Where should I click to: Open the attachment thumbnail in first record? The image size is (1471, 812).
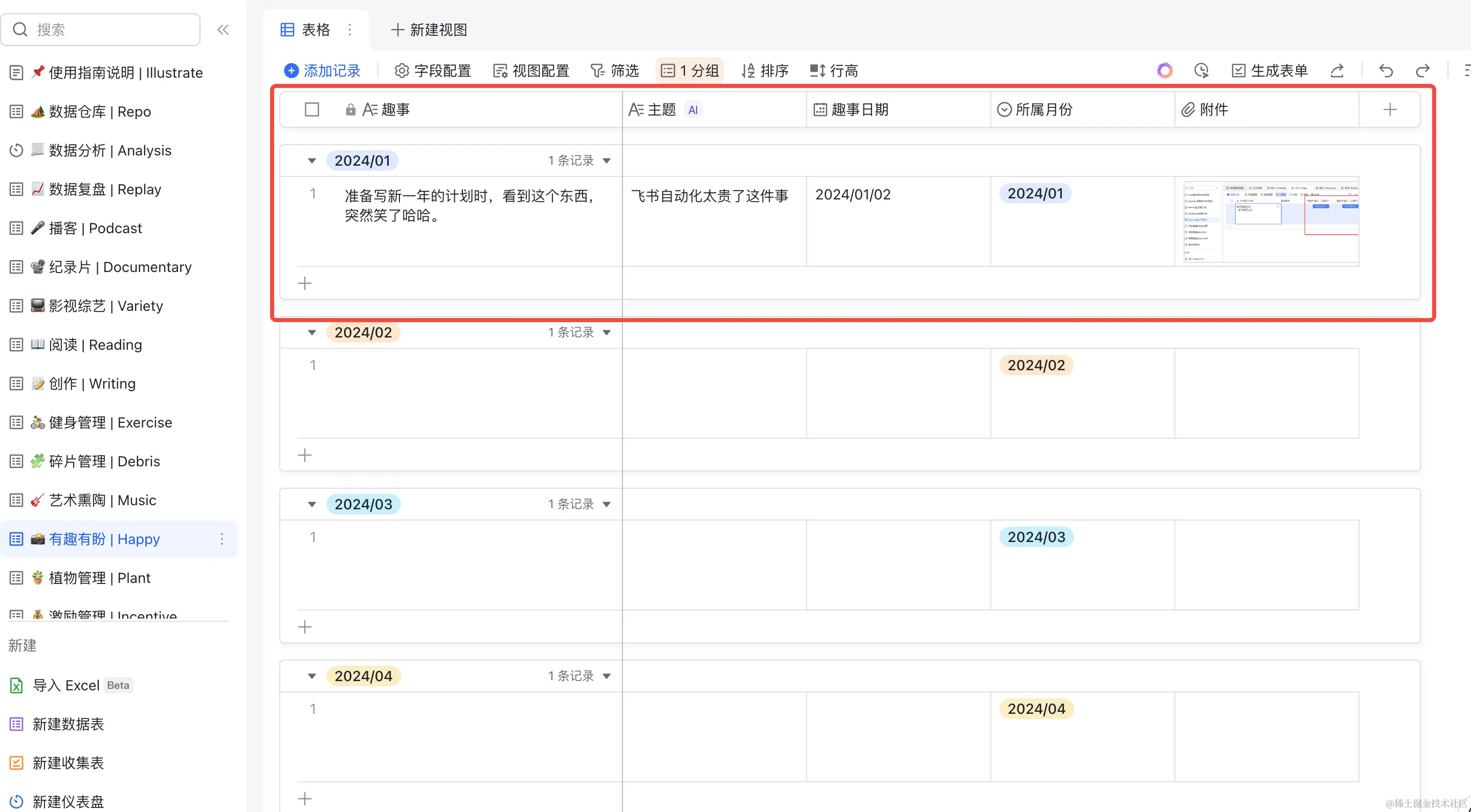[1271, 221]
